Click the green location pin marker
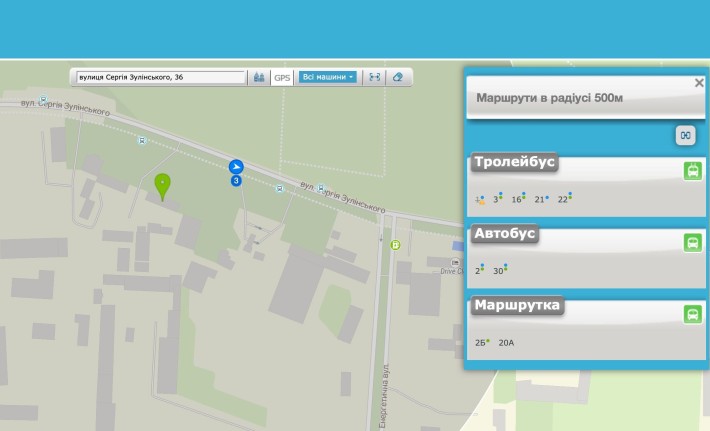Image resolution: width=710 pixels, height=431 pixels. point(162,185)
